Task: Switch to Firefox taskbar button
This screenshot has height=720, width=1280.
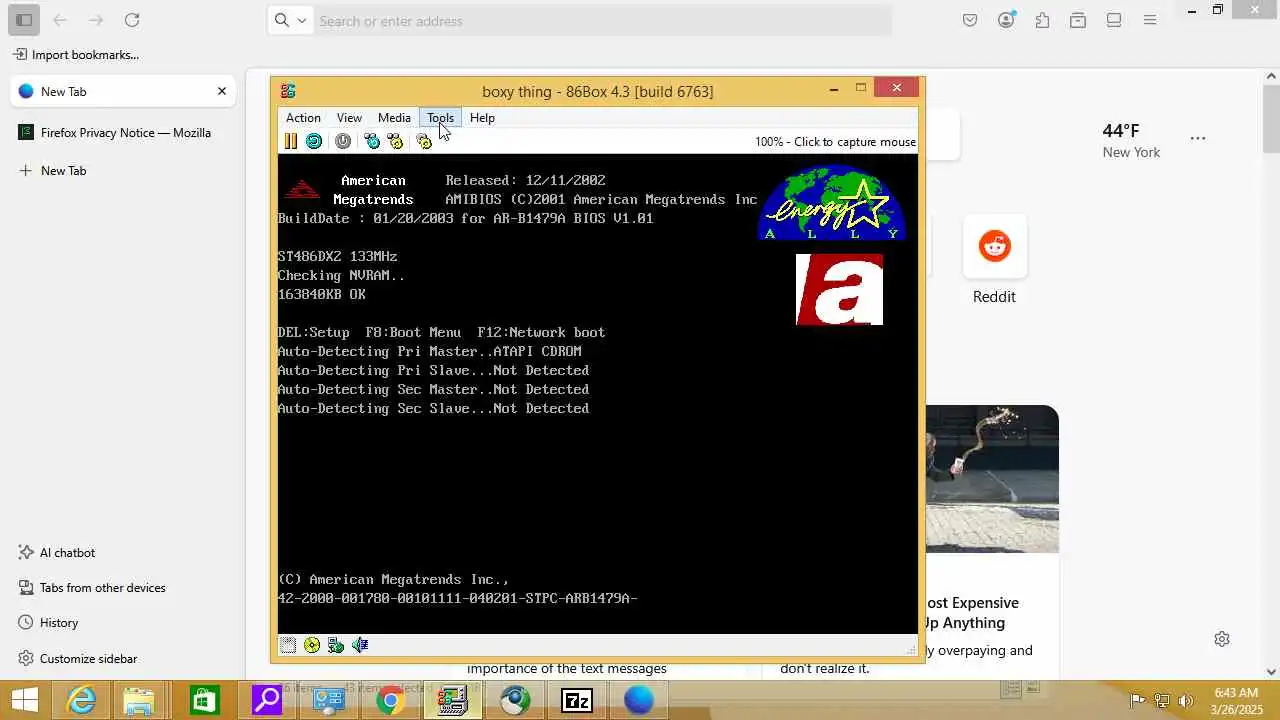Action: [x=638, y=700]
